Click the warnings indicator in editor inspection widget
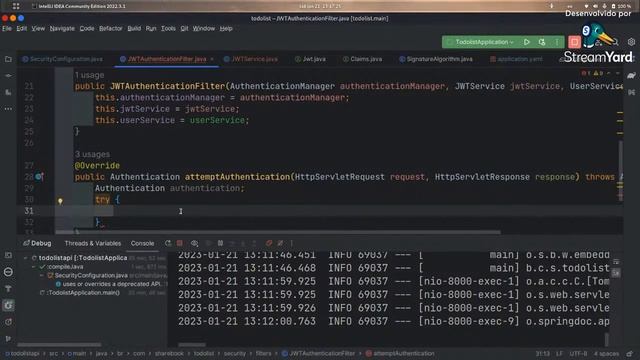 [598, 73]
